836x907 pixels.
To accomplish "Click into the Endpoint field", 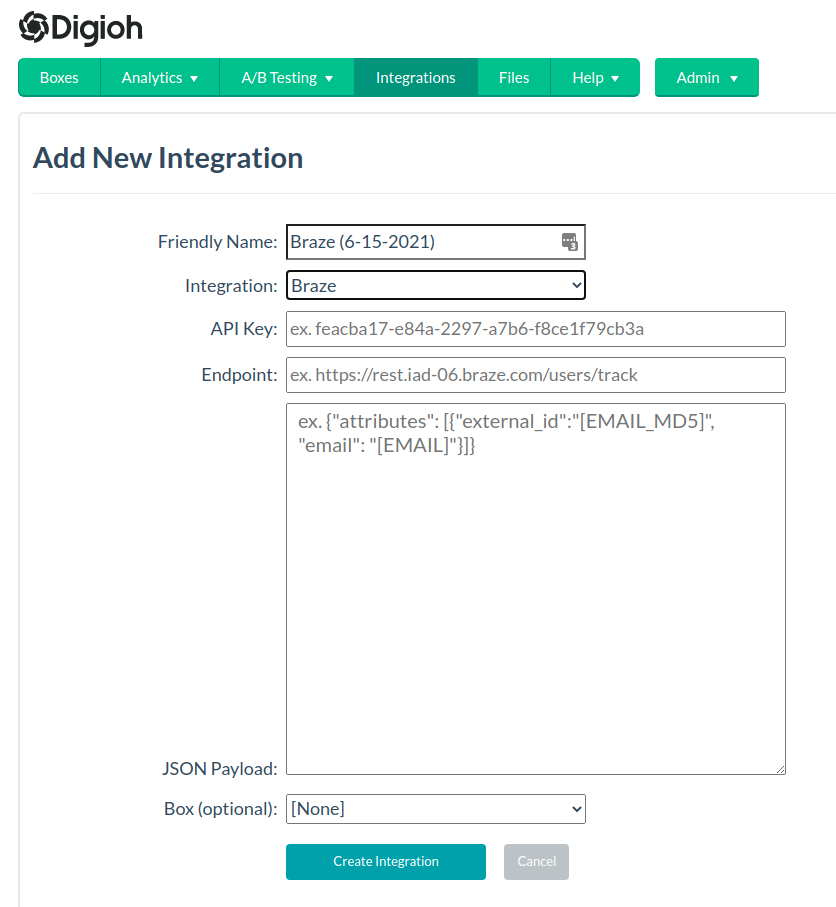I will (536, 375).
